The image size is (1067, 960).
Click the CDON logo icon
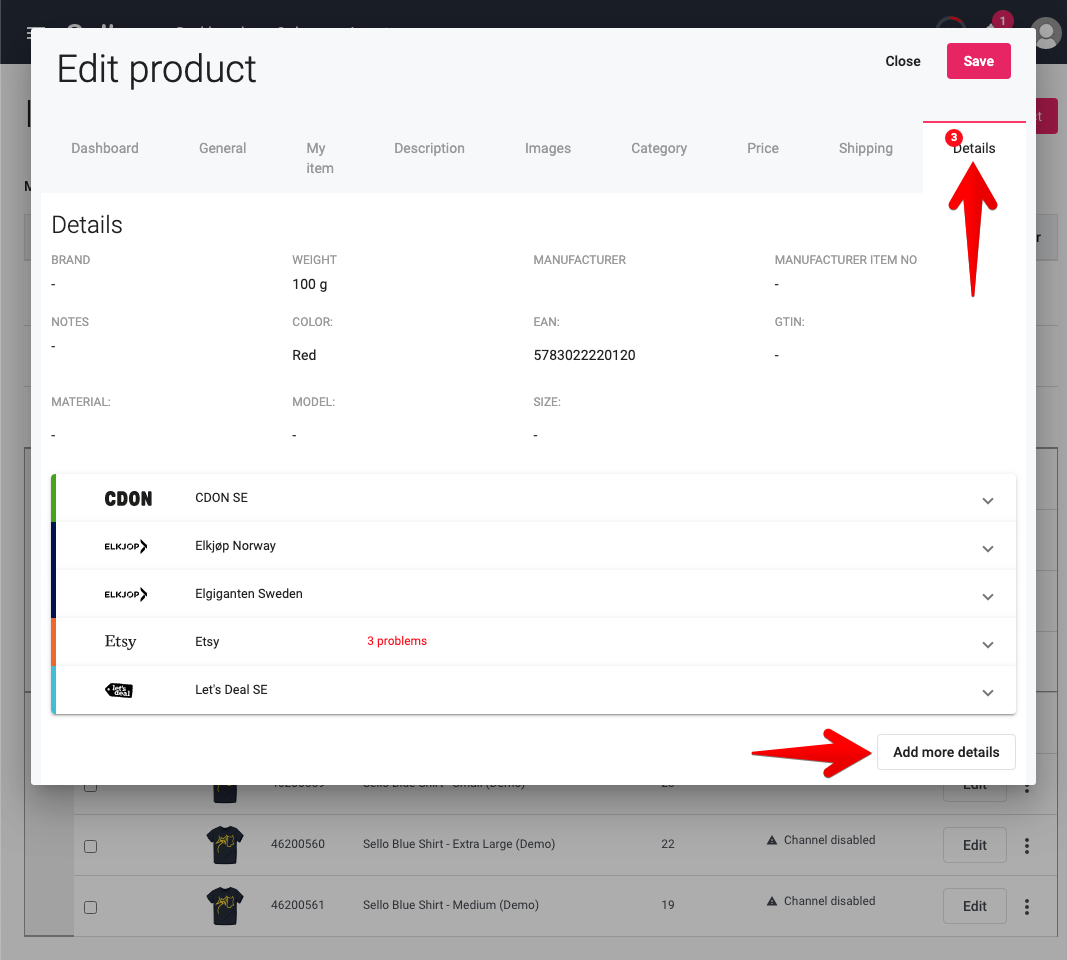pyautogui.click(x=128, y=499)
